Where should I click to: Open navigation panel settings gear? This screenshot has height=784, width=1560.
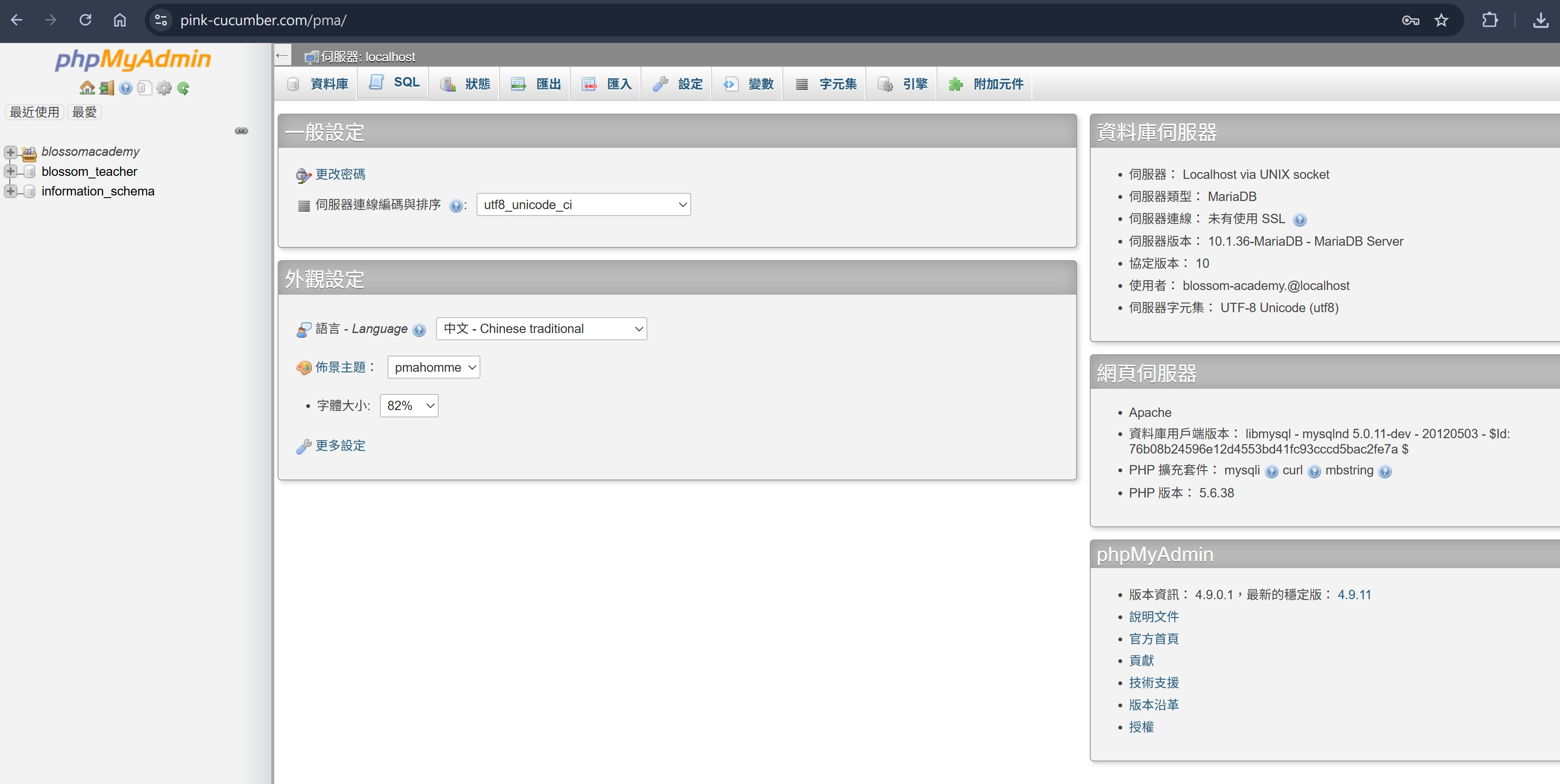(x=164, y=89)
